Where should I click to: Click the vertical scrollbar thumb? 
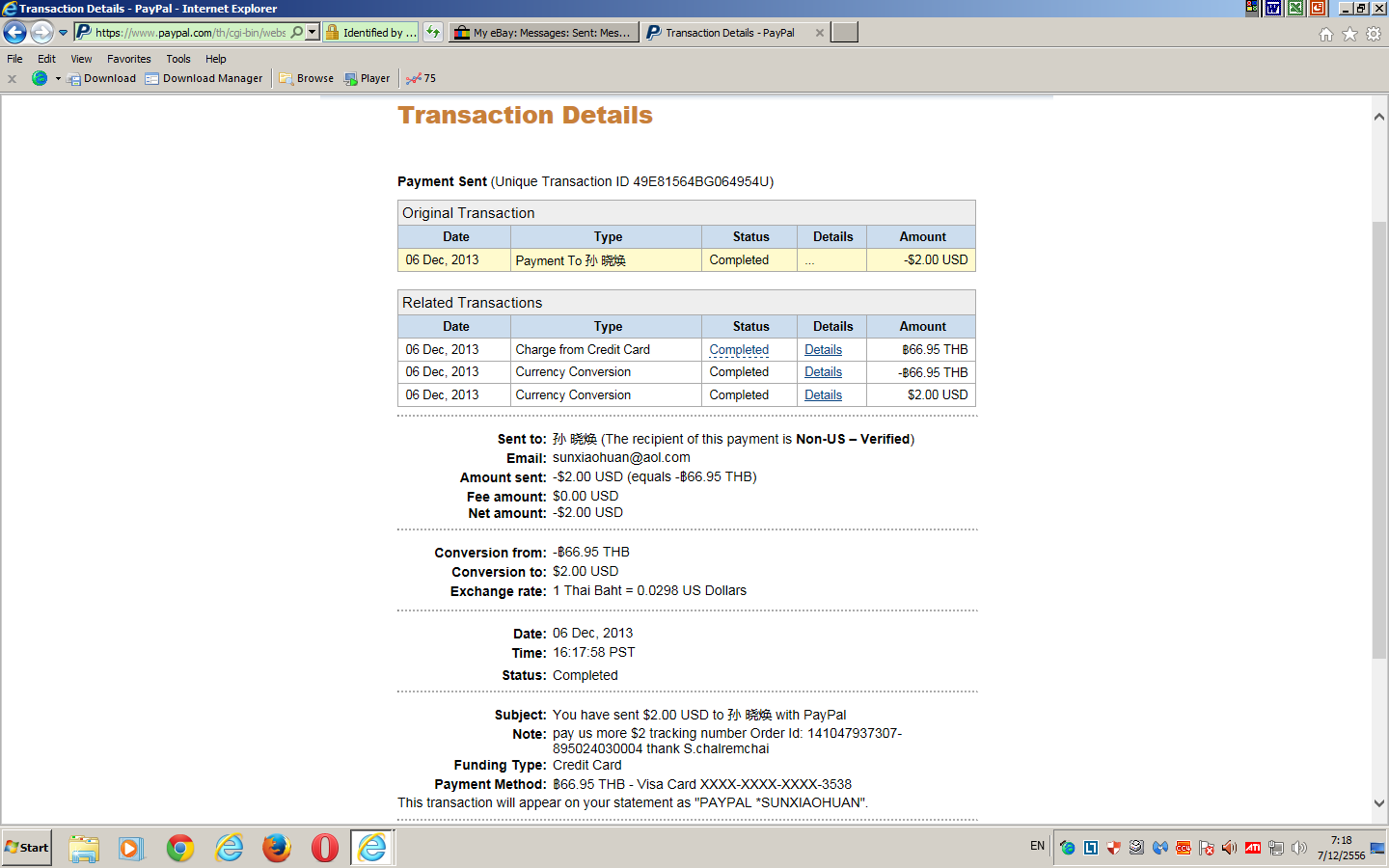click(x=1379, y=441)
